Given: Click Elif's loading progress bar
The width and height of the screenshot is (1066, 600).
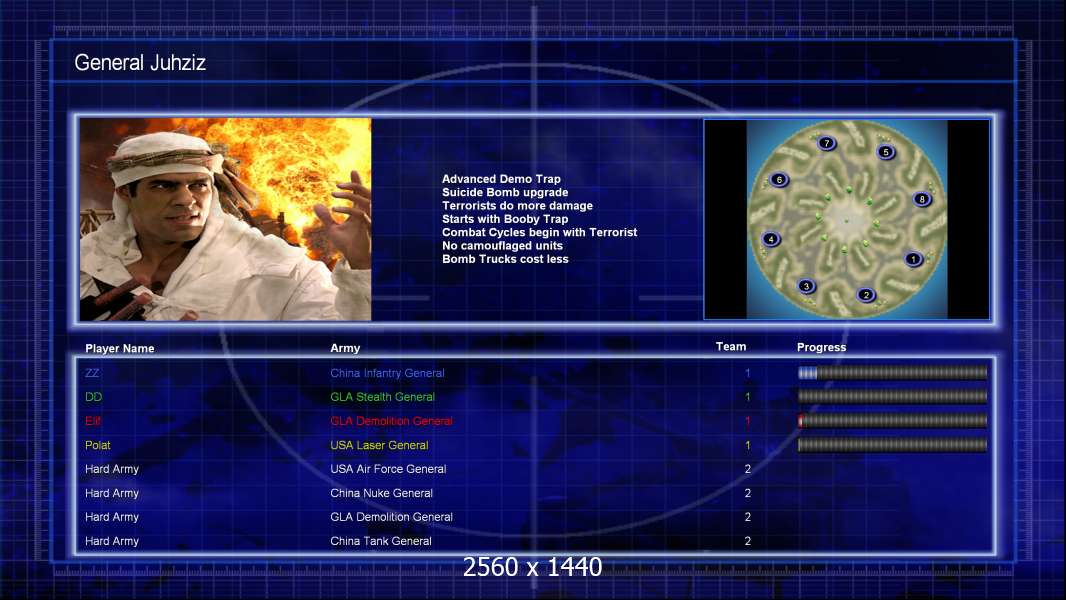Looking at the screenshot, I should coord(892,421).
